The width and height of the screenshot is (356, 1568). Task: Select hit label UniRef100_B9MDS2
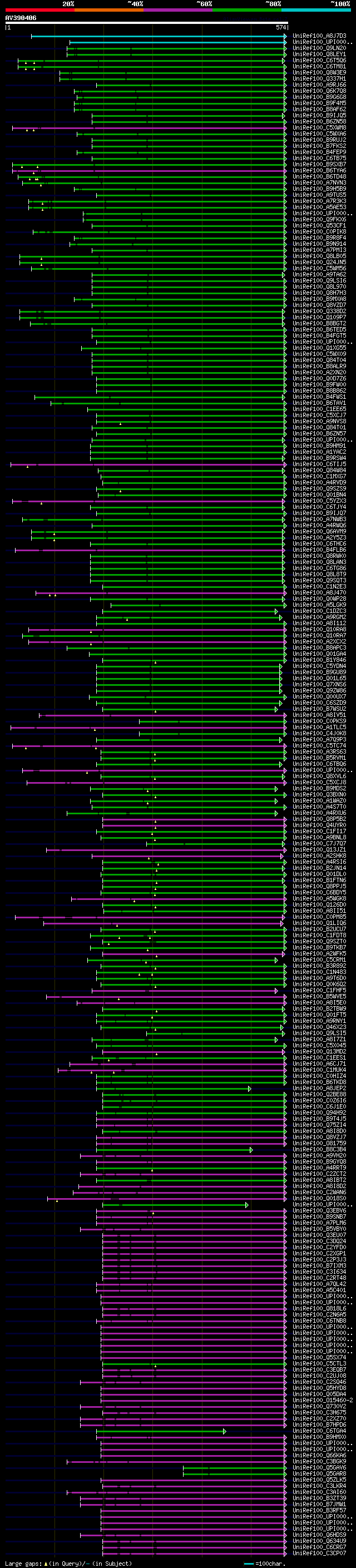(x=319, y=788)
